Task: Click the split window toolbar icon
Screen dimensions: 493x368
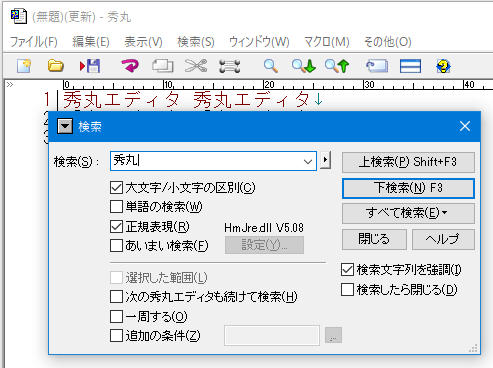Action: pos(410,66)
